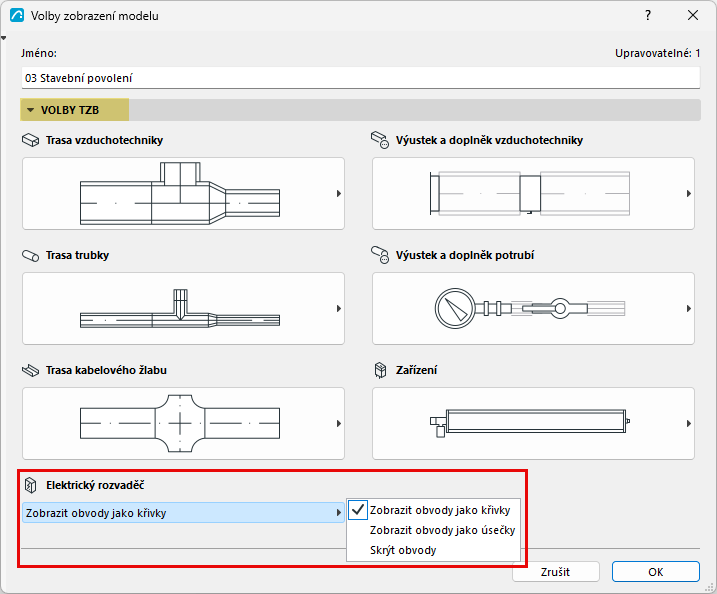Select Zobrazit obvody jako křivky menu item
The height and width of the screenshot is (594, 717).
click(x=433, y=510)
